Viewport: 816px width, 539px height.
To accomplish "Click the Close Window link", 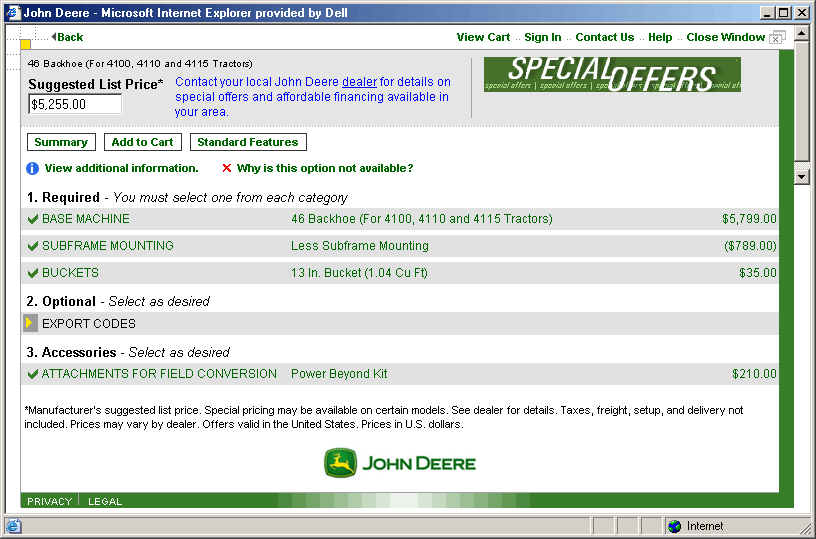I will (x=725, y=37).
